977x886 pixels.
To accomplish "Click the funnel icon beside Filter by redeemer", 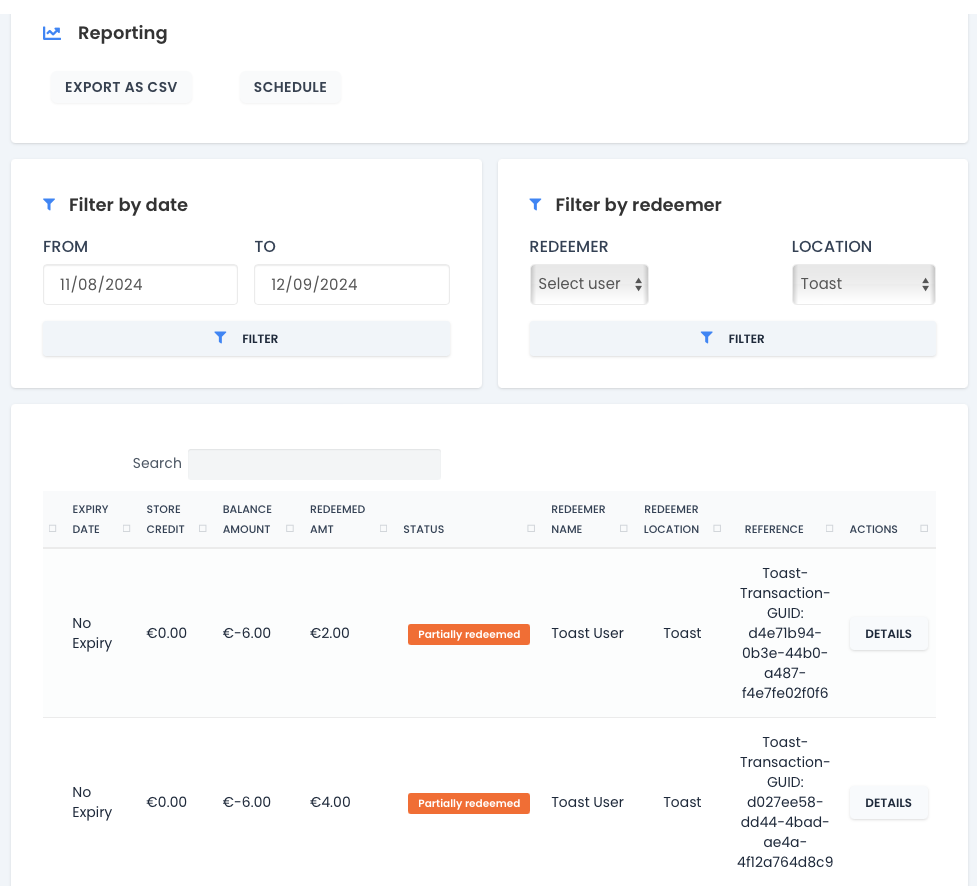I will pos(535,204).
